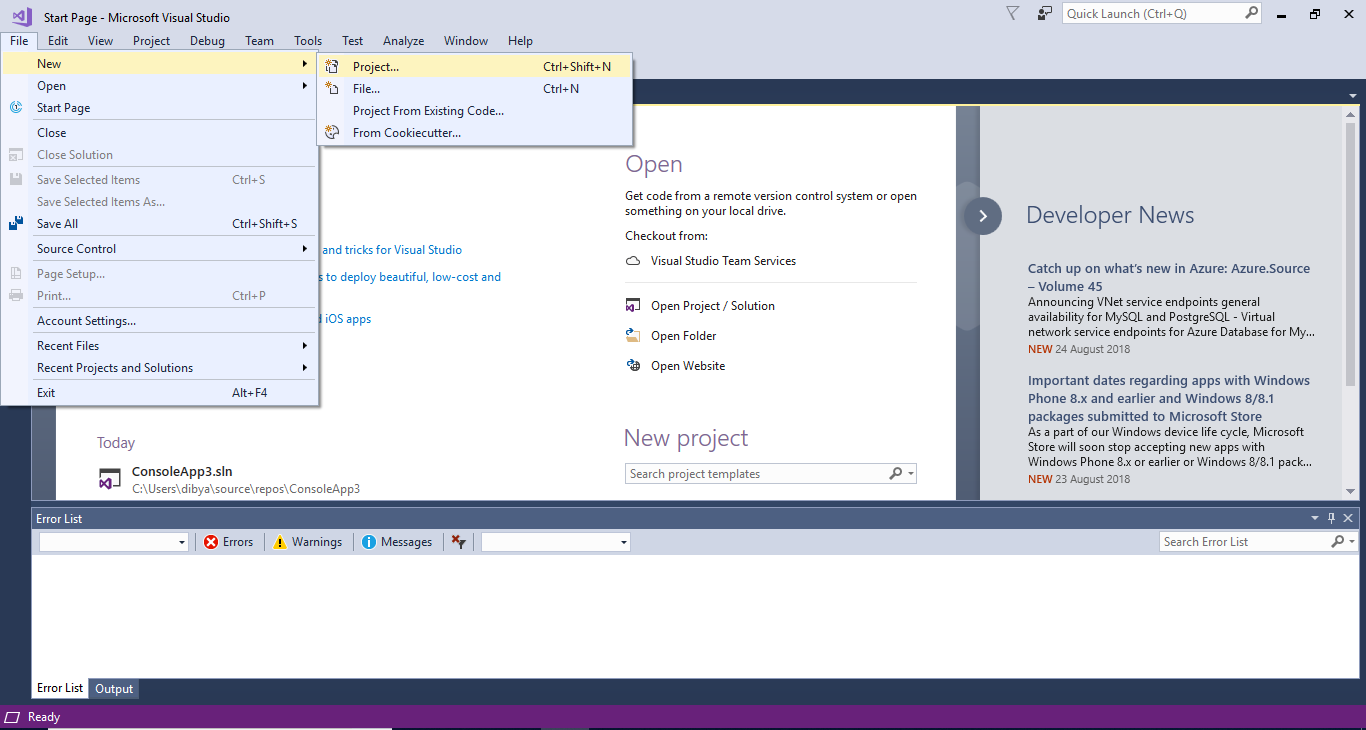Viewport: 1366px width, 730px height.
Task: Pin the Error List panel with auto-hide pin
Action: click(1331, 518)
